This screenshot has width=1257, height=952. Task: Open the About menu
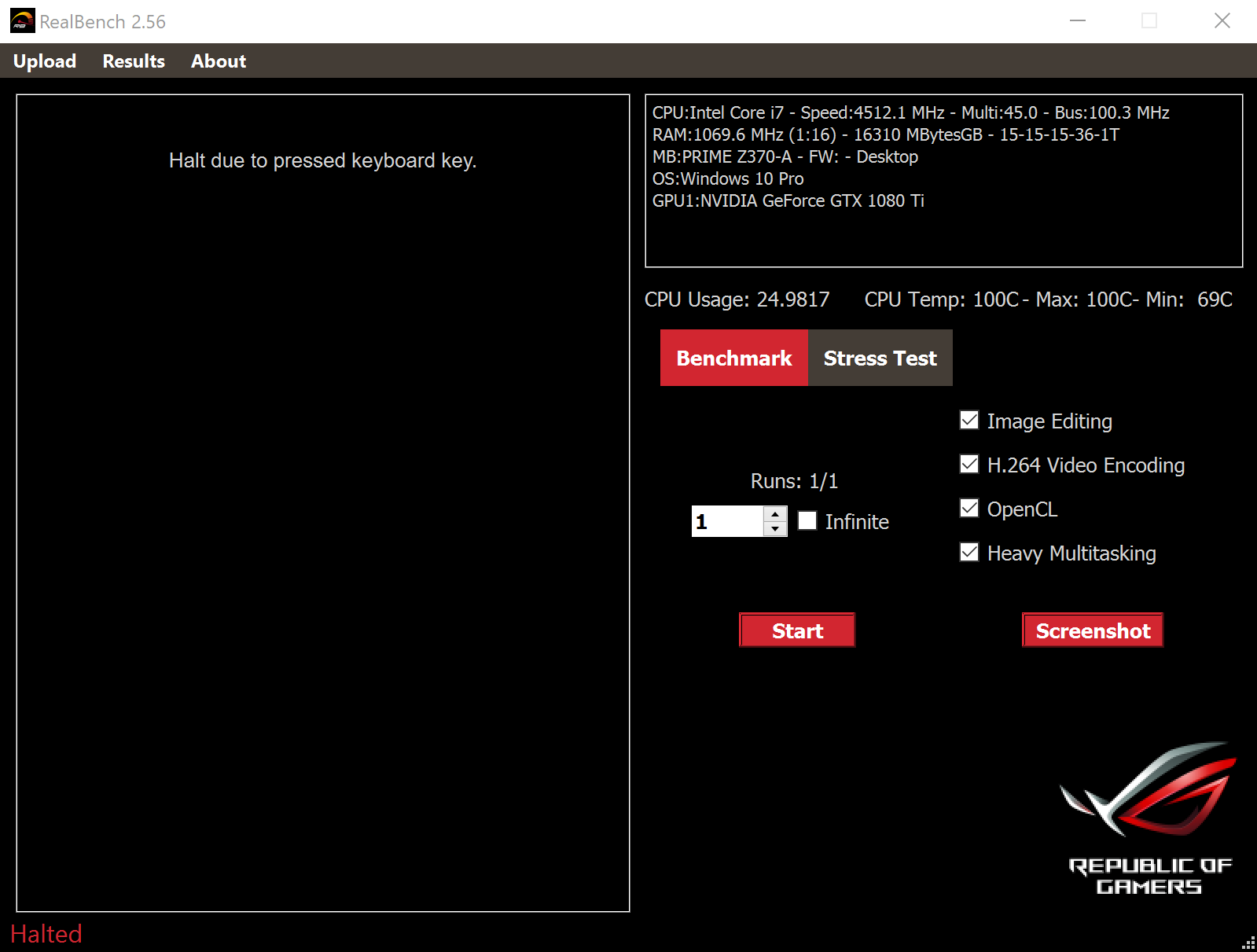point(219,61)
